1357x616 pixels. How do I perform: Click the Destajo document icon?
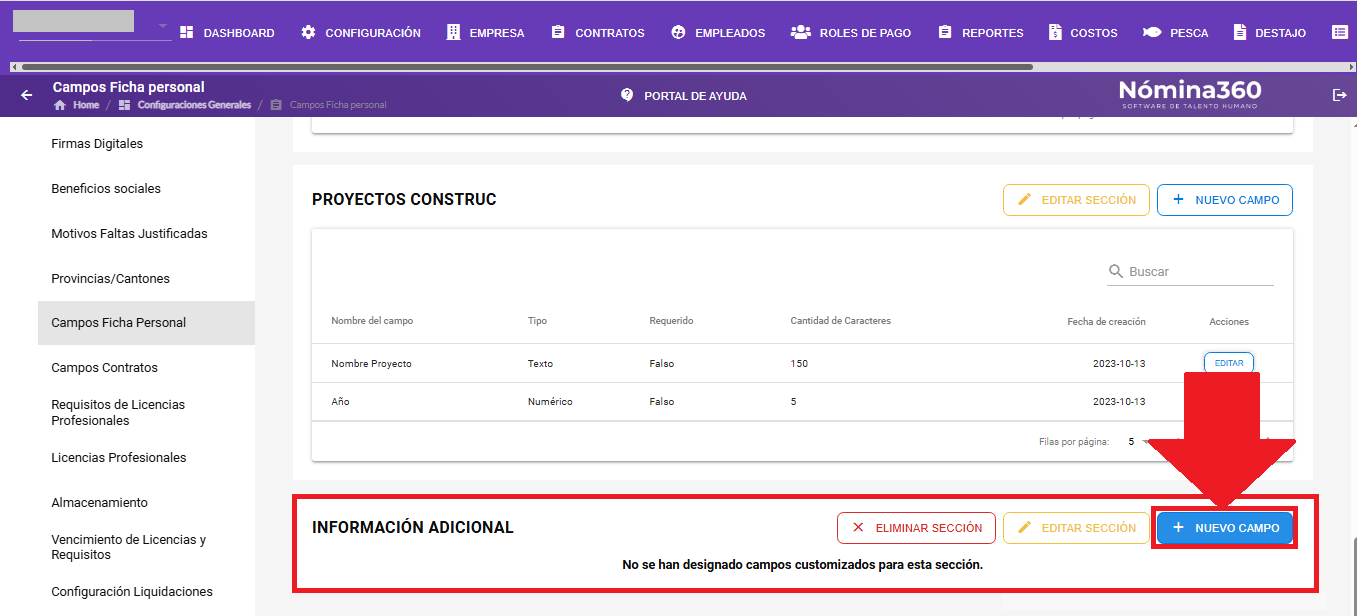click(x=1240, y=33)
